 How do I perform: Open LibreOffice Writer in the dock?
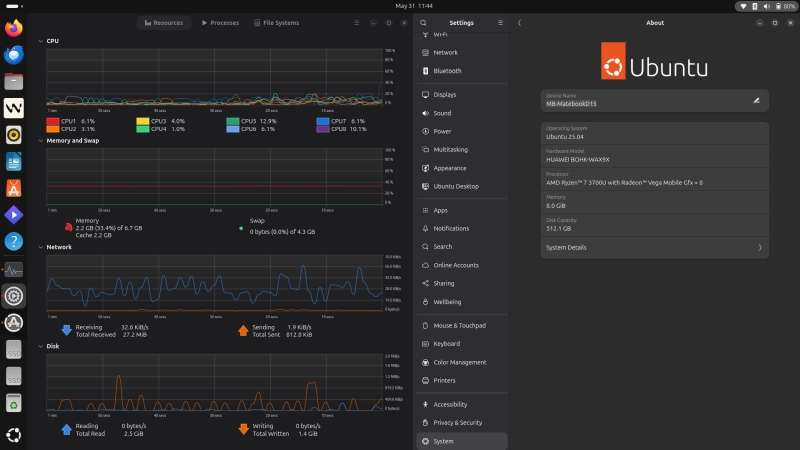pyautogui.click(x=14, y=162)
